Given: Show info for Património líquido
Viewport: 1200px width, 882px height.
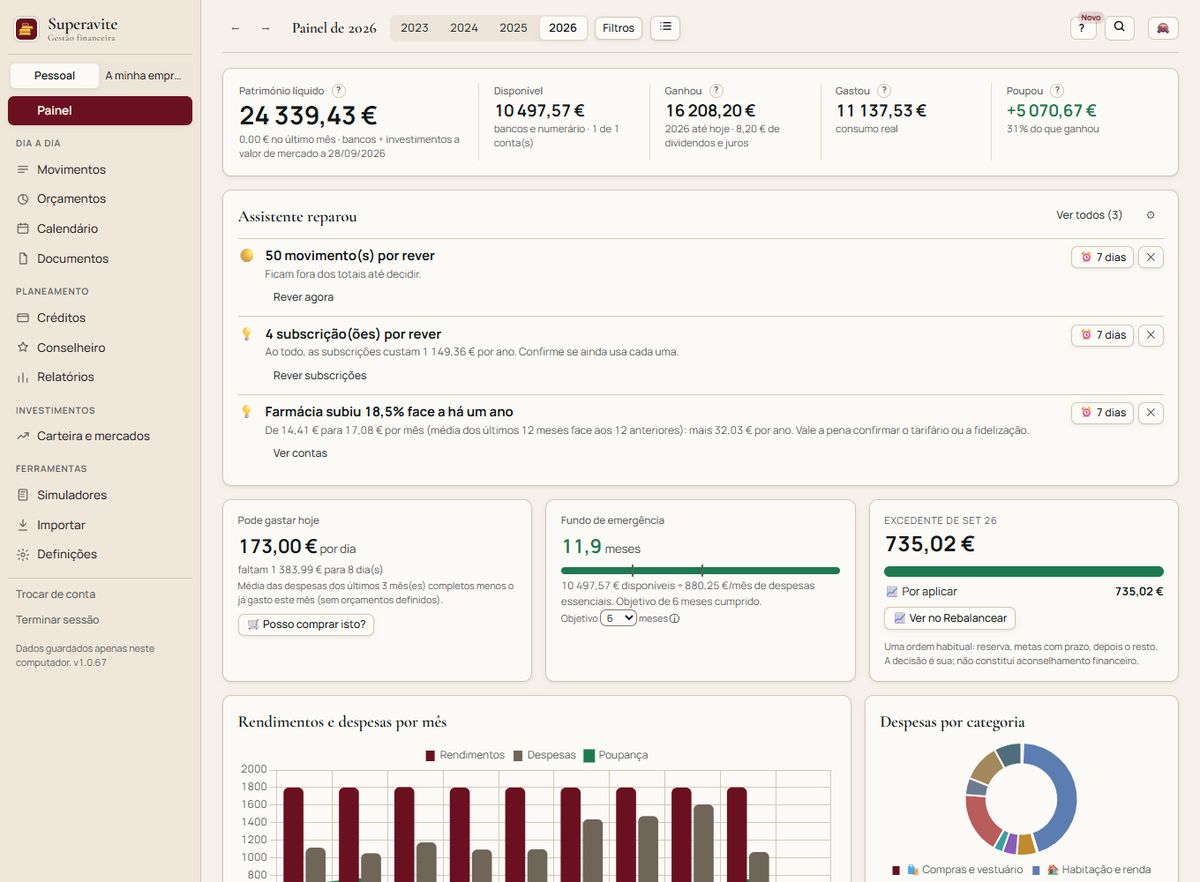Looking at the screenshot, I should pos(339,90).
